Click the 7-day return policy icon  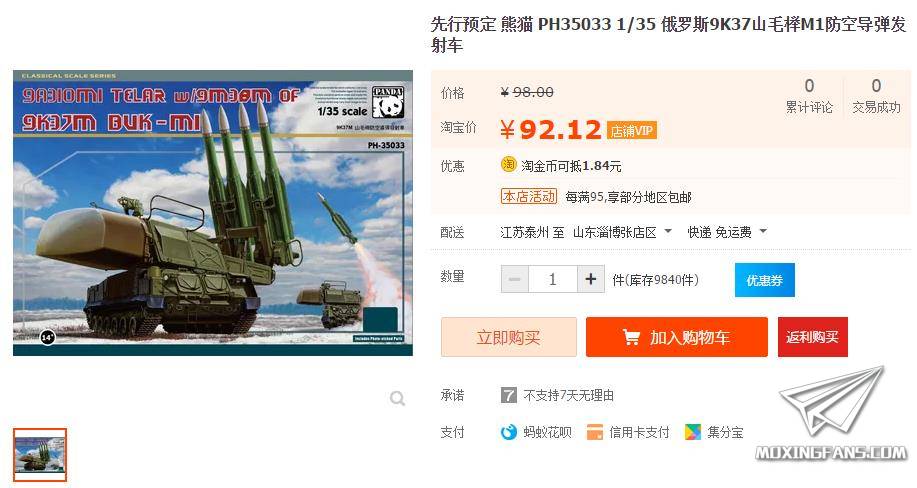pyautogui.click(x=509, y=395)
